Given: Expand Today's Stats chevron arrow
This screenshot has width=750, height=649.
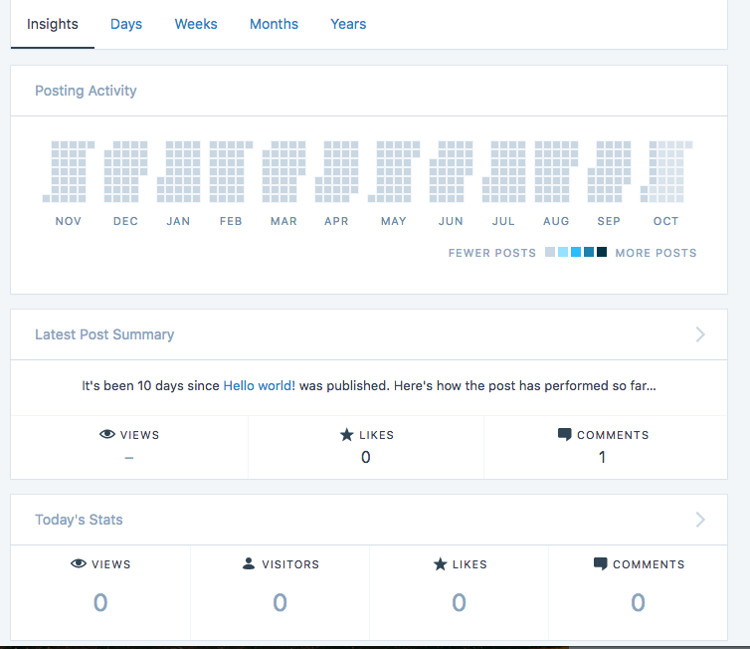Looking at the screenshot, I should coord(700,519).
